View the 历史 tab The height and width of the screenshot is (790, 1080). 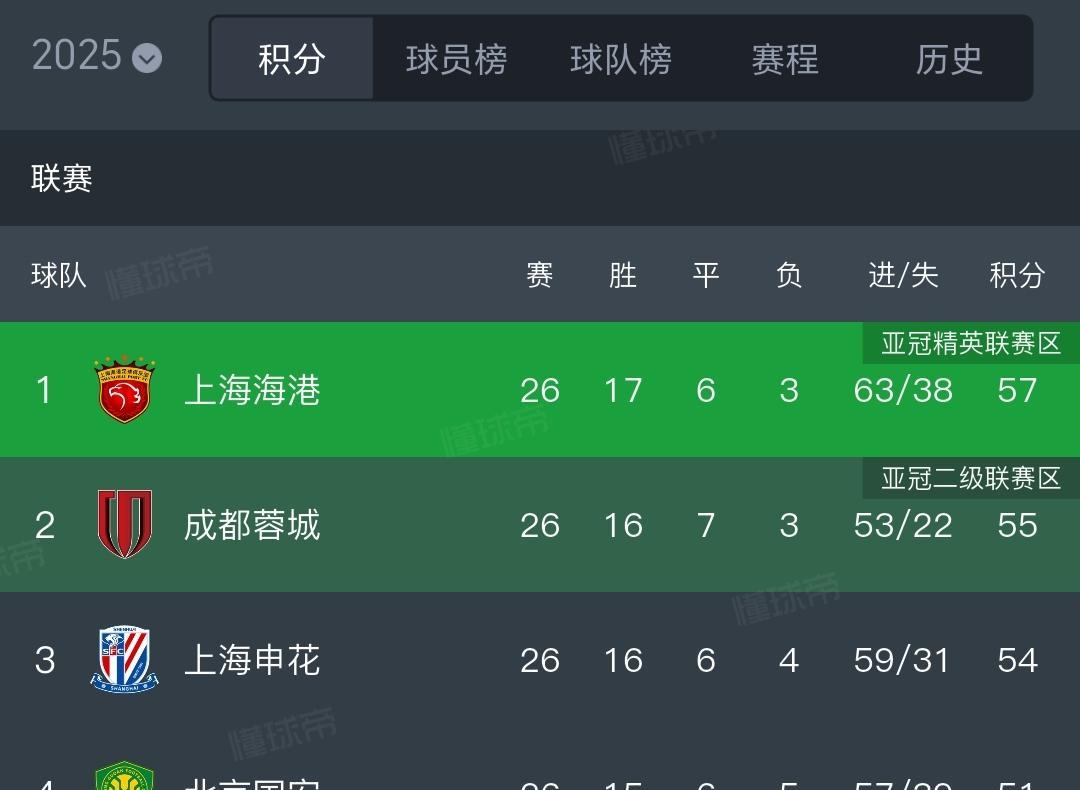coord(949,59)
